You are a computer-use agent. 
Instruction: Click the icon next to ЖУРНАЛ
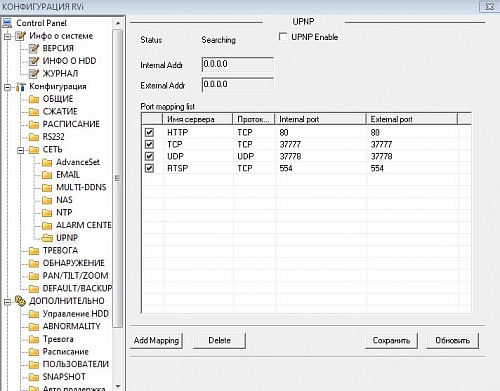(34, 73)
